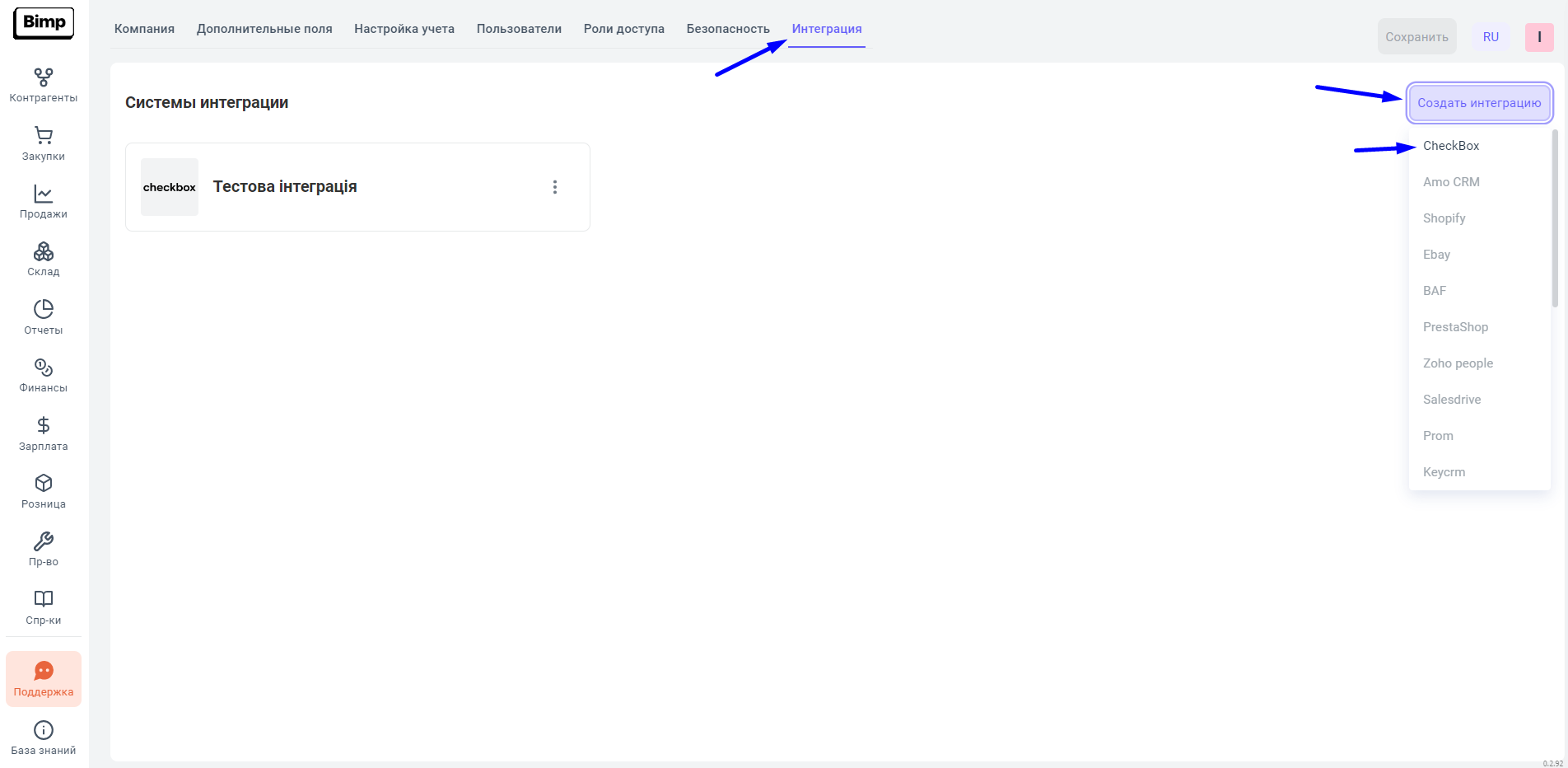Viewport: 1568px width, 768px height.
Task: Switch to the Безопасность tab
Action: [728, 29]
